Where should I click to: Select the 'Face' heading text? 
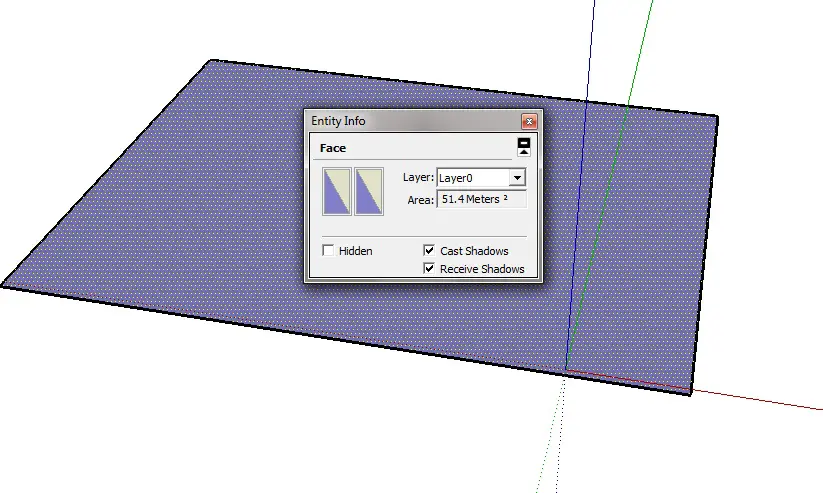tap(333, 148)
